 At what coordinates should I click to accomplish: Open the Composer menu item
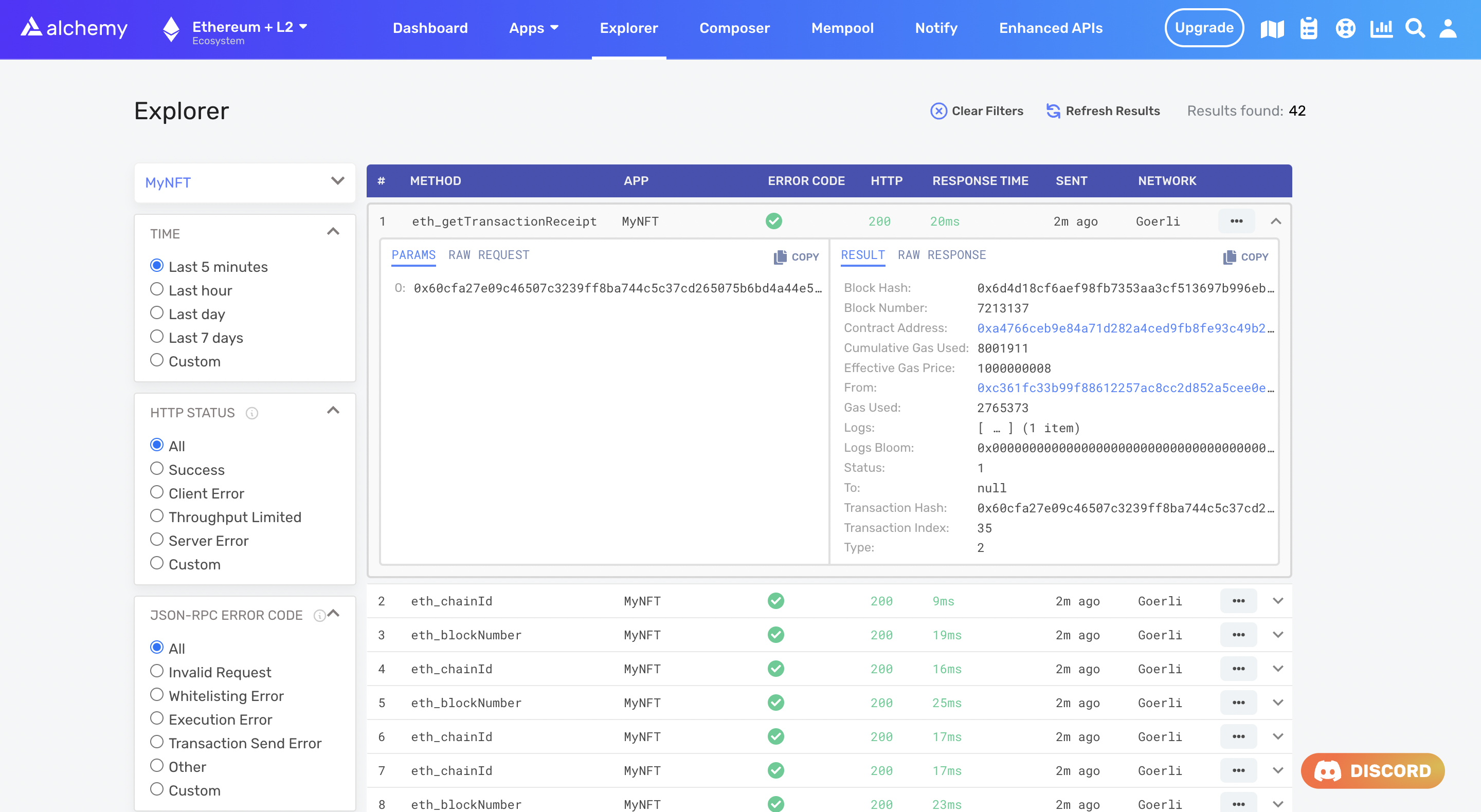[x=734, y=28]
